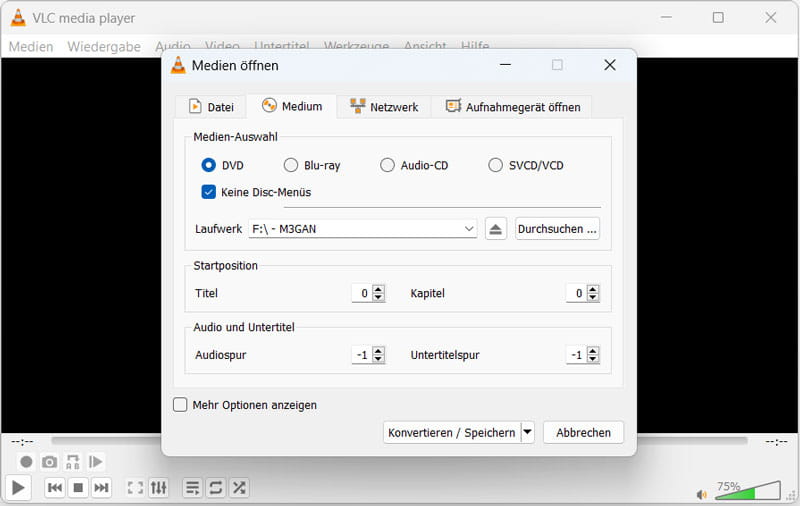Open Konvertieren / Speichern dropdown arrow
The image size is (800, 506).
tap(528, 433)
